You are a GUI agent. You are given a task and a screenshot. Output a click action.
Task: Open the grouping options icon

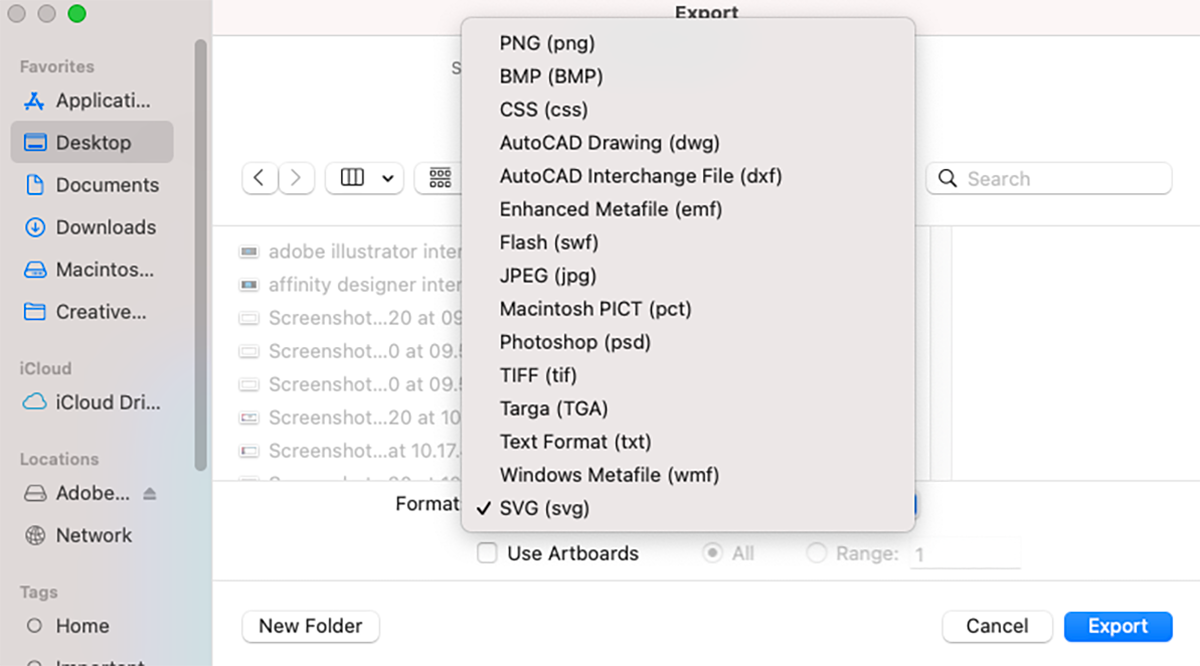[439, 177]
